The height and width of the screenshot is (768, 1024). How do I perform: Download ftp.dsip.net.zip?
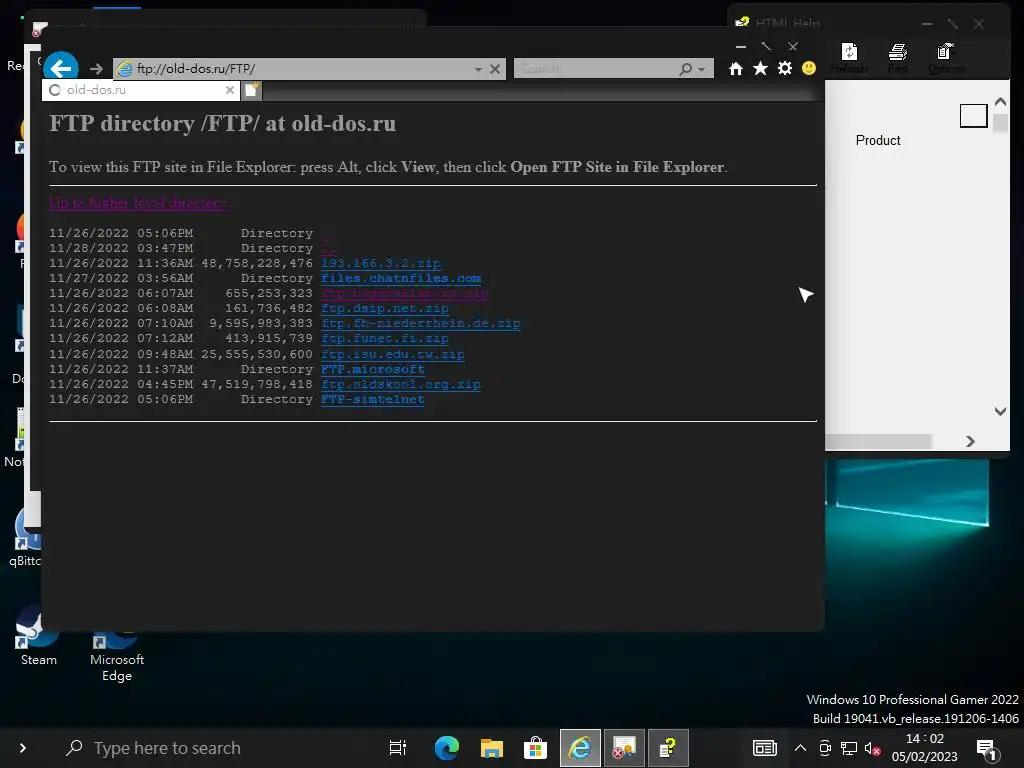coord(385,308)
